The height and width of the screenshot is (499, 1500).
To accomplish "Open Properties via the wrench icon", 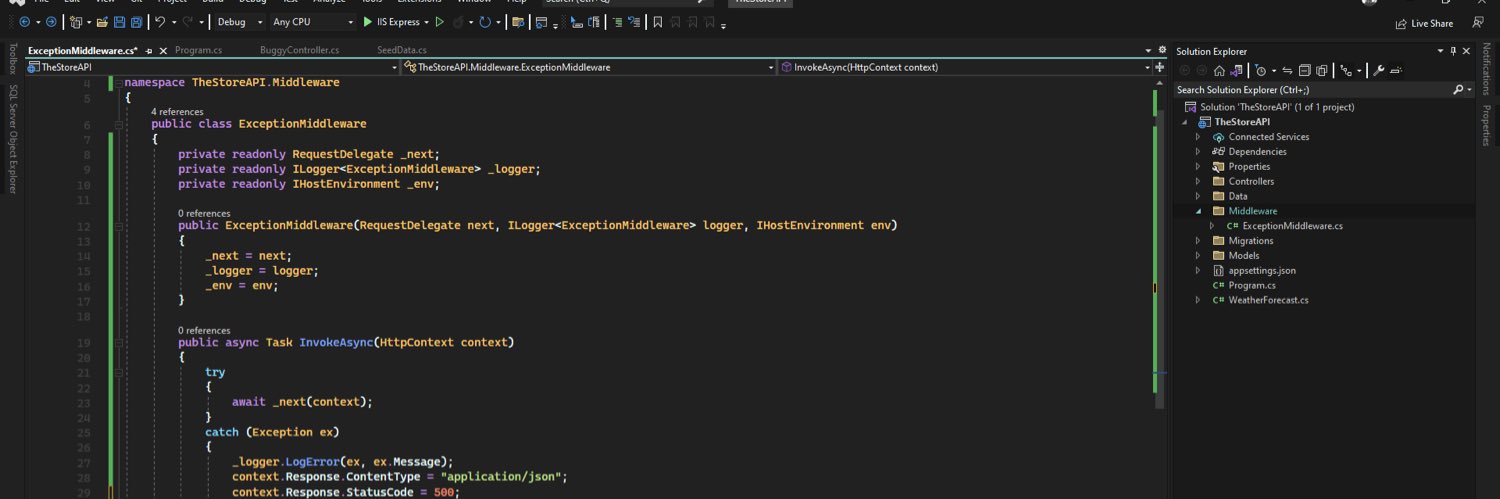I will [1379, 71].
